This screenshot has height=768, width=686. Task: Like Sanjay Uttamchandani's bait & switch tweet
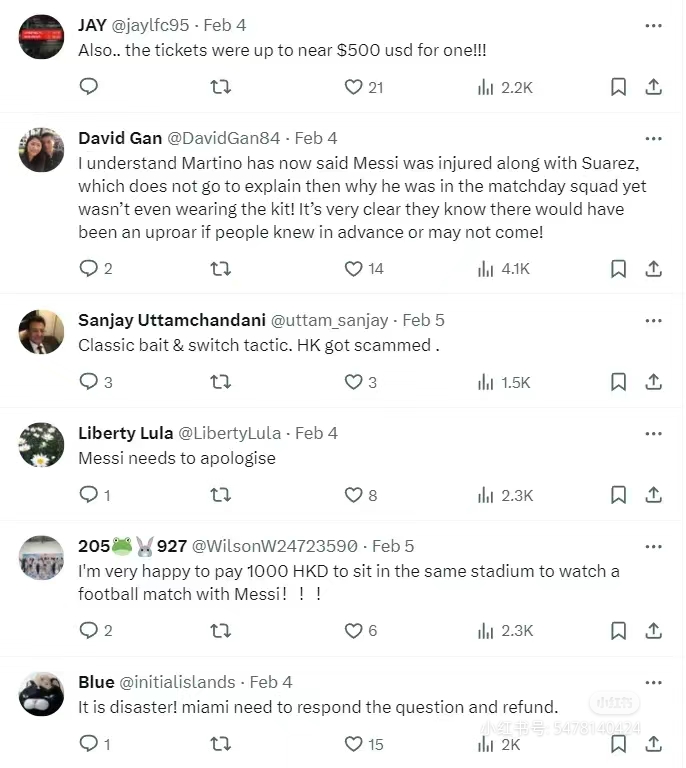click(353, 381)
